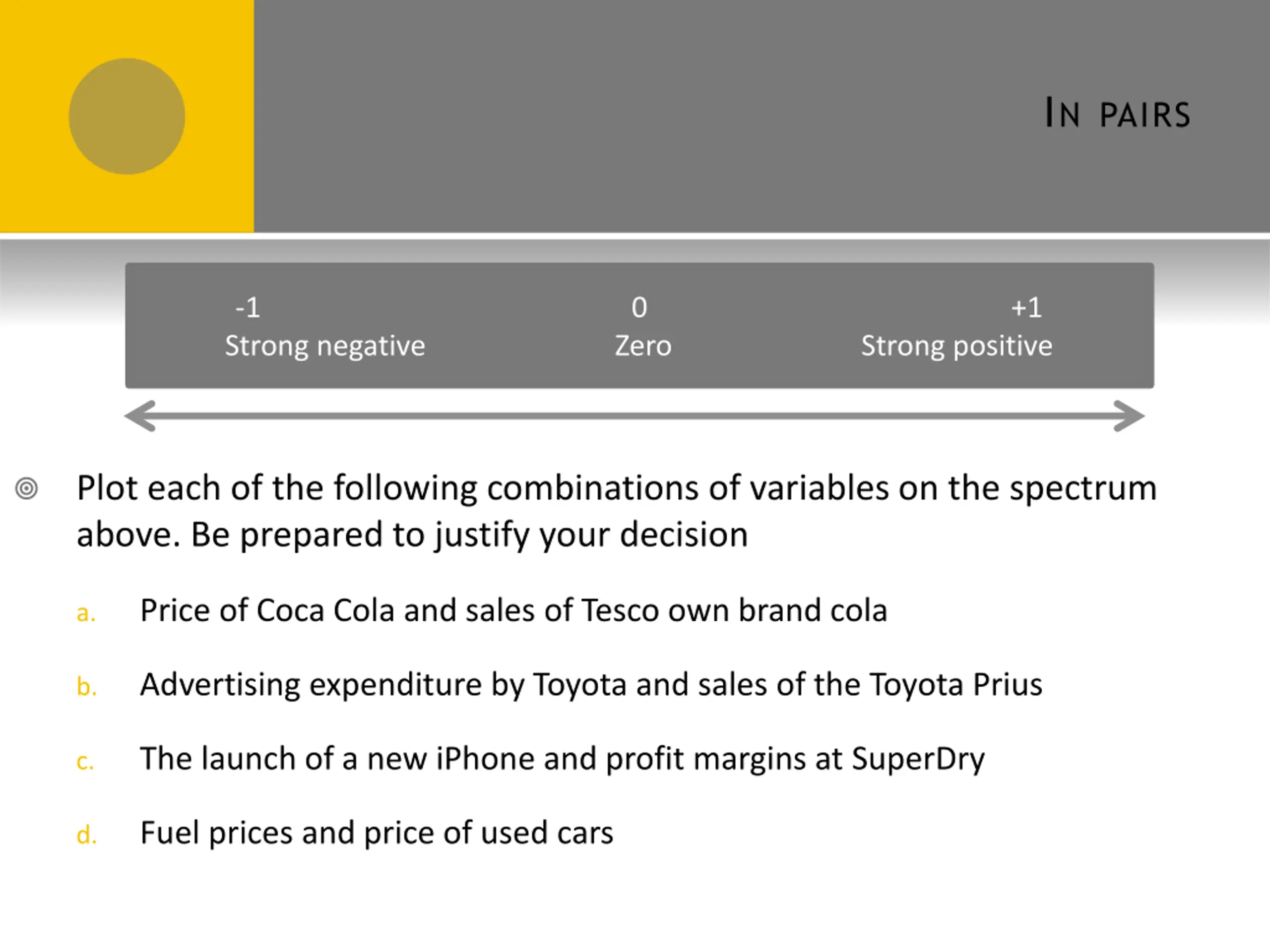Click the target bullet icon beside 'Plot each'
Screen dimensions: 1270x952
[x=26, y=488]
